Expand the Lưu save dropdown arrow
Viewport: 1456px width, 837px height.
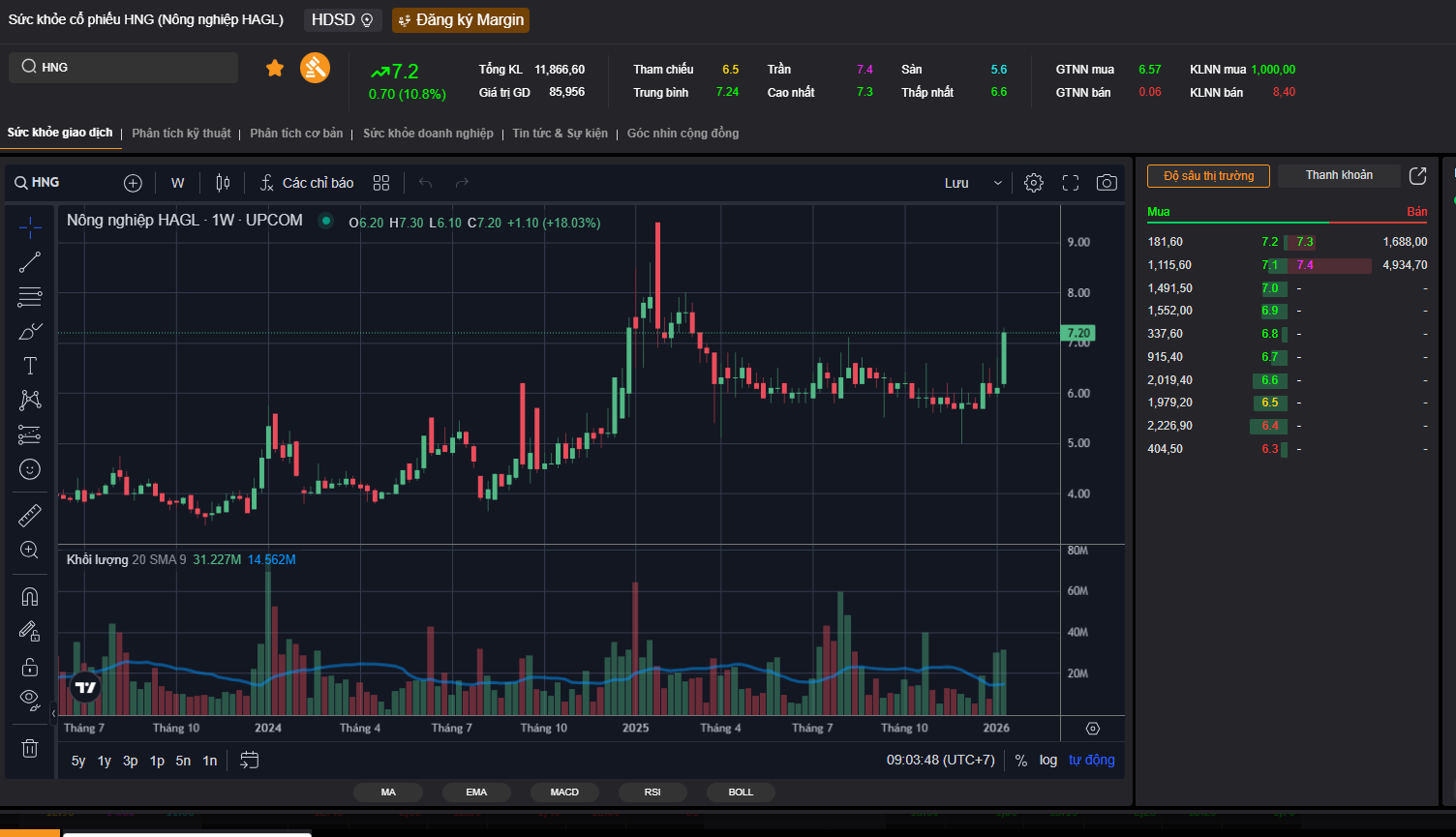click(998, 183)
